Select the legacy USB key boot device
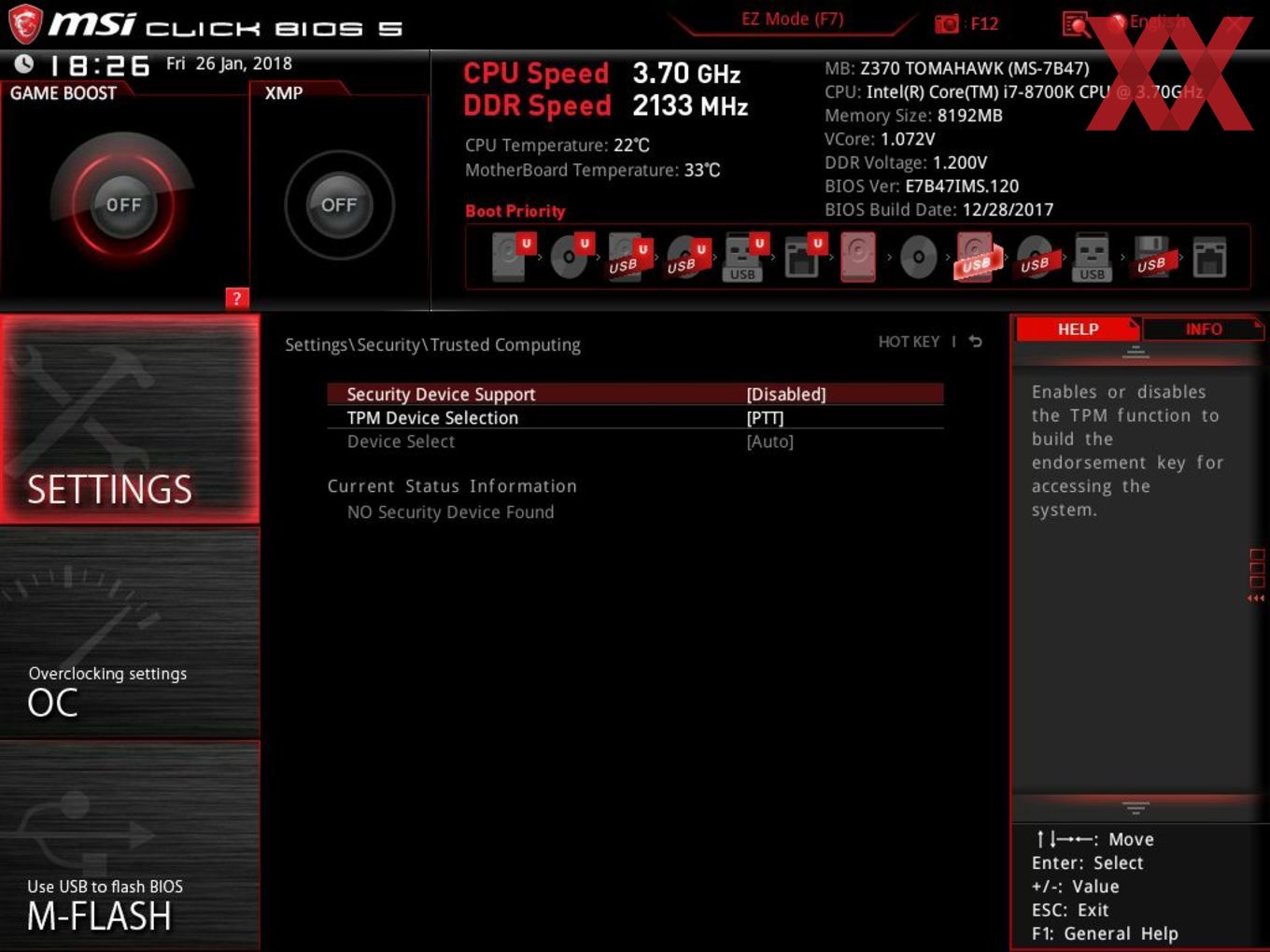The image size is (1270, 952). (1092, 257)
